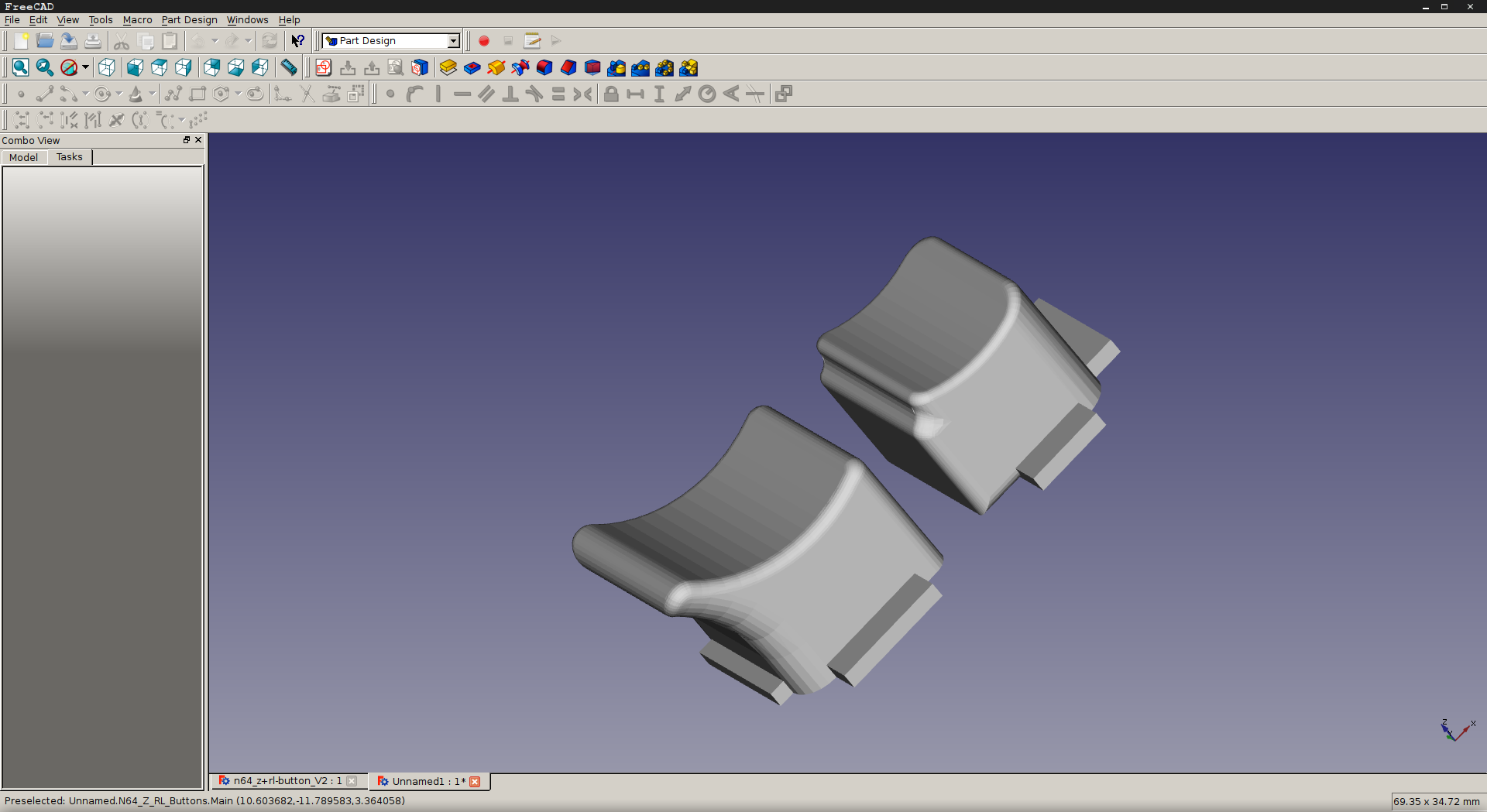This screenshot has width=1487, height=812.
Task: Open the Part Design menu
Action: [190, 20]
